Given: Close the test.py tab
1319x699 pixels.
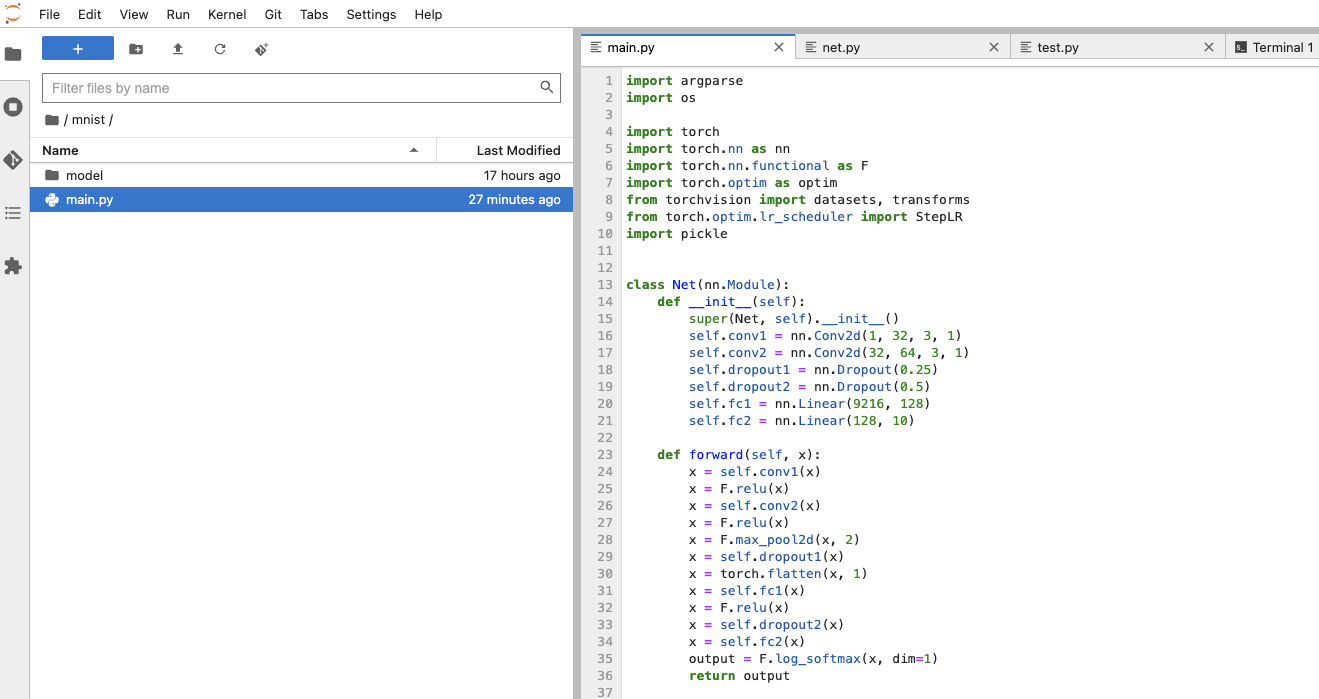Looking at the screenshot, I should (1209, 47).
